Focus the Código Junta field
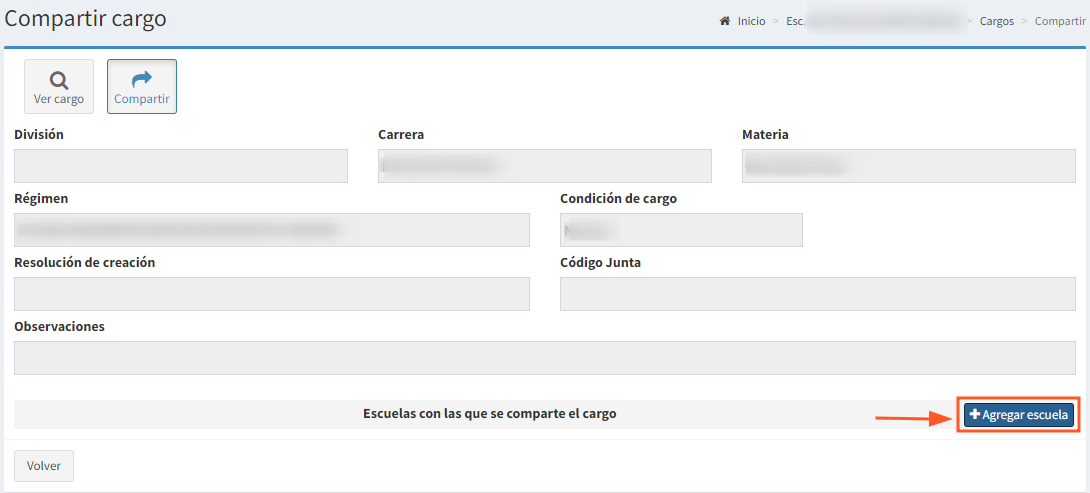This screenshot has width=1090, height=493. click(x=818, y=294)
